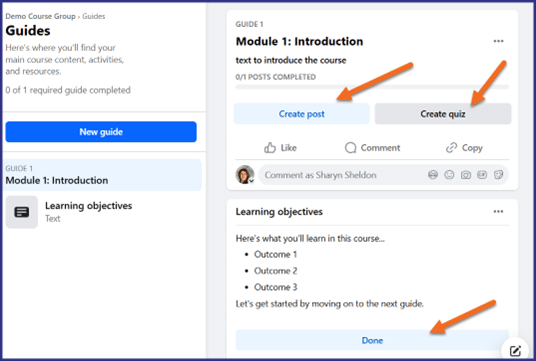Open the sticker picker in comment box
536x361 pixels.
(498, 175)
